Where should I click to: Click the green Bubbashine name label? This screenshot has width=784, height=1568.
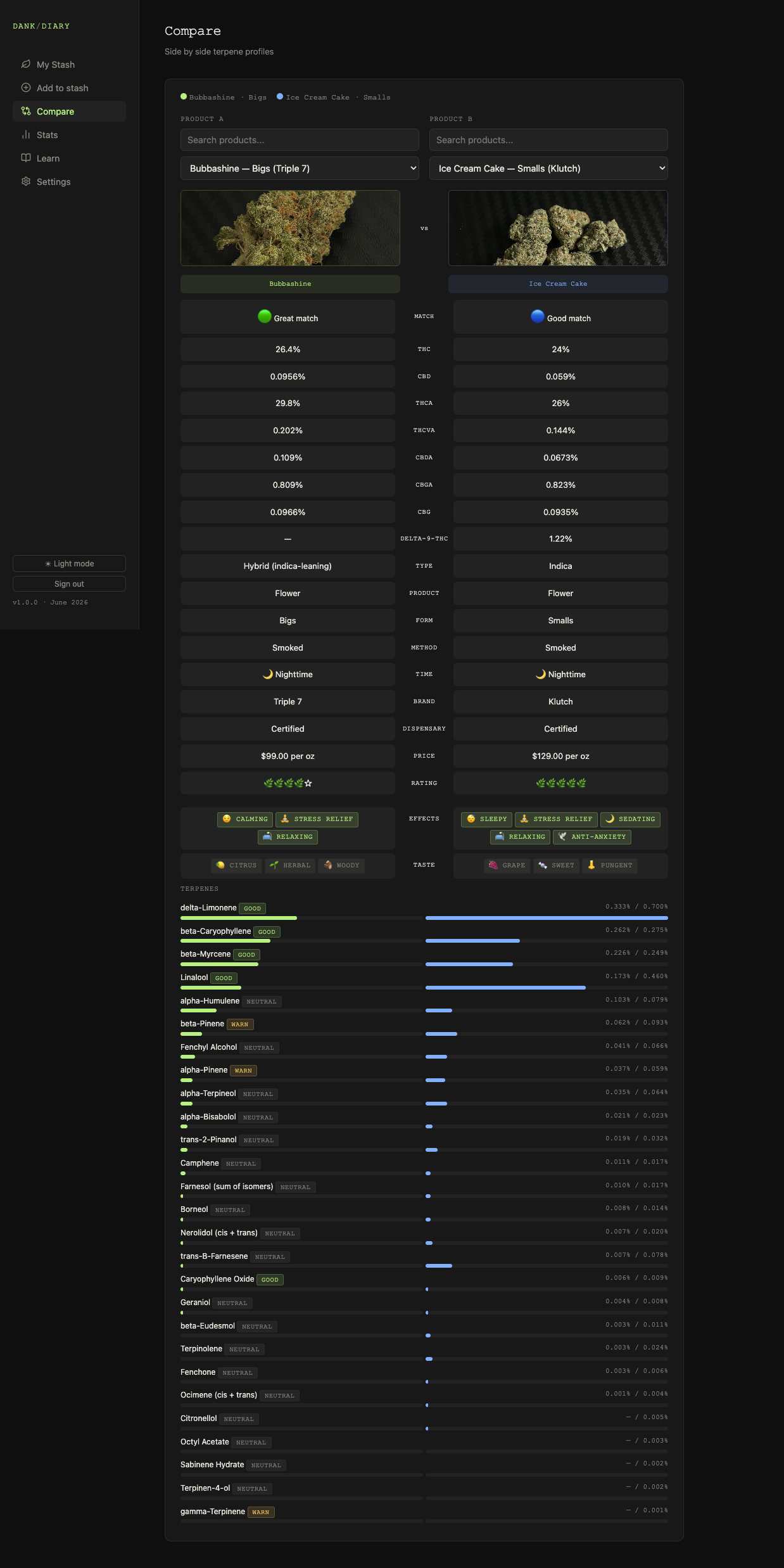[x=290, y=284]
